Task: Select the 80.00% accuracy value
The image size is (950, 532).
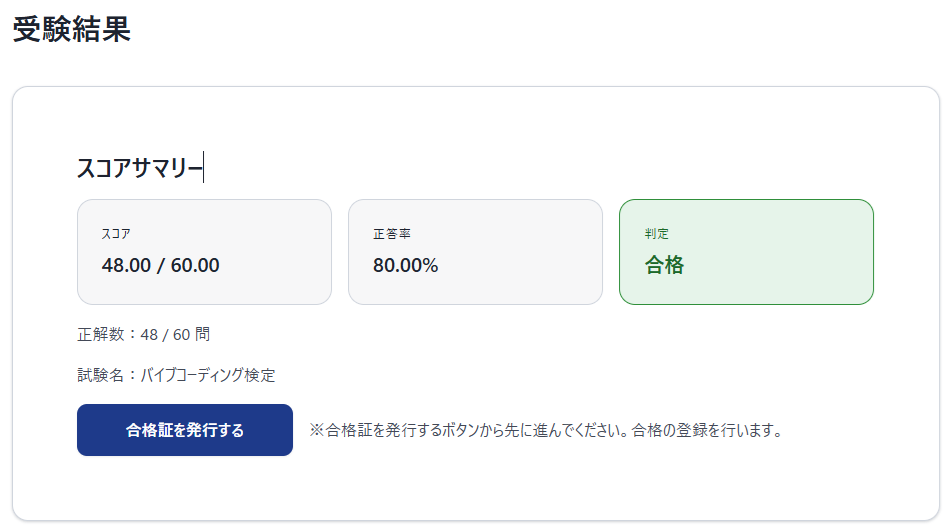Action: 405,265
